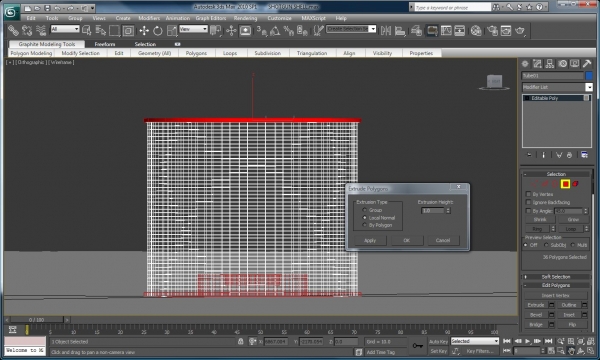The image size is (600, 360).
Task: Open the 3ds Max application menu button
Action: click(11, 12)
